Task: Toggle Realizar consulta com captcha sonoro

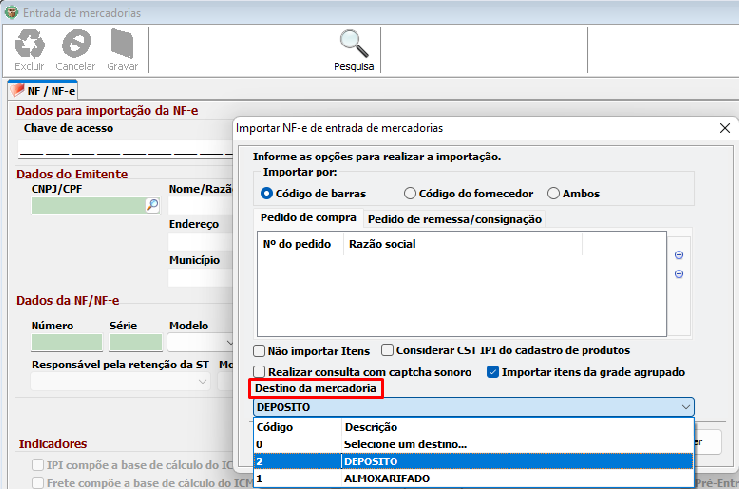Action: [x=259, y=372]
